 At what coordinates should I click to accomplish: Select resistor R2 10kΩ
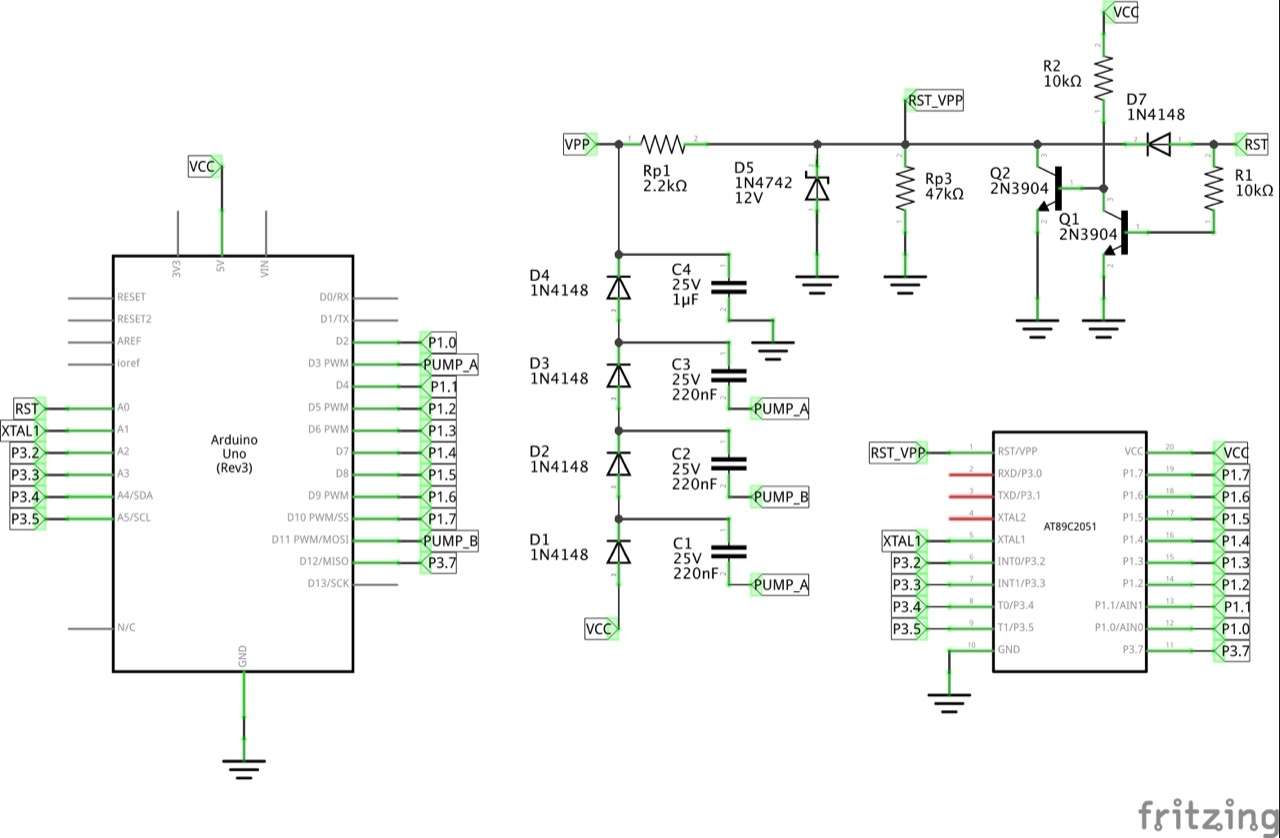click(x=1105, y=75)
